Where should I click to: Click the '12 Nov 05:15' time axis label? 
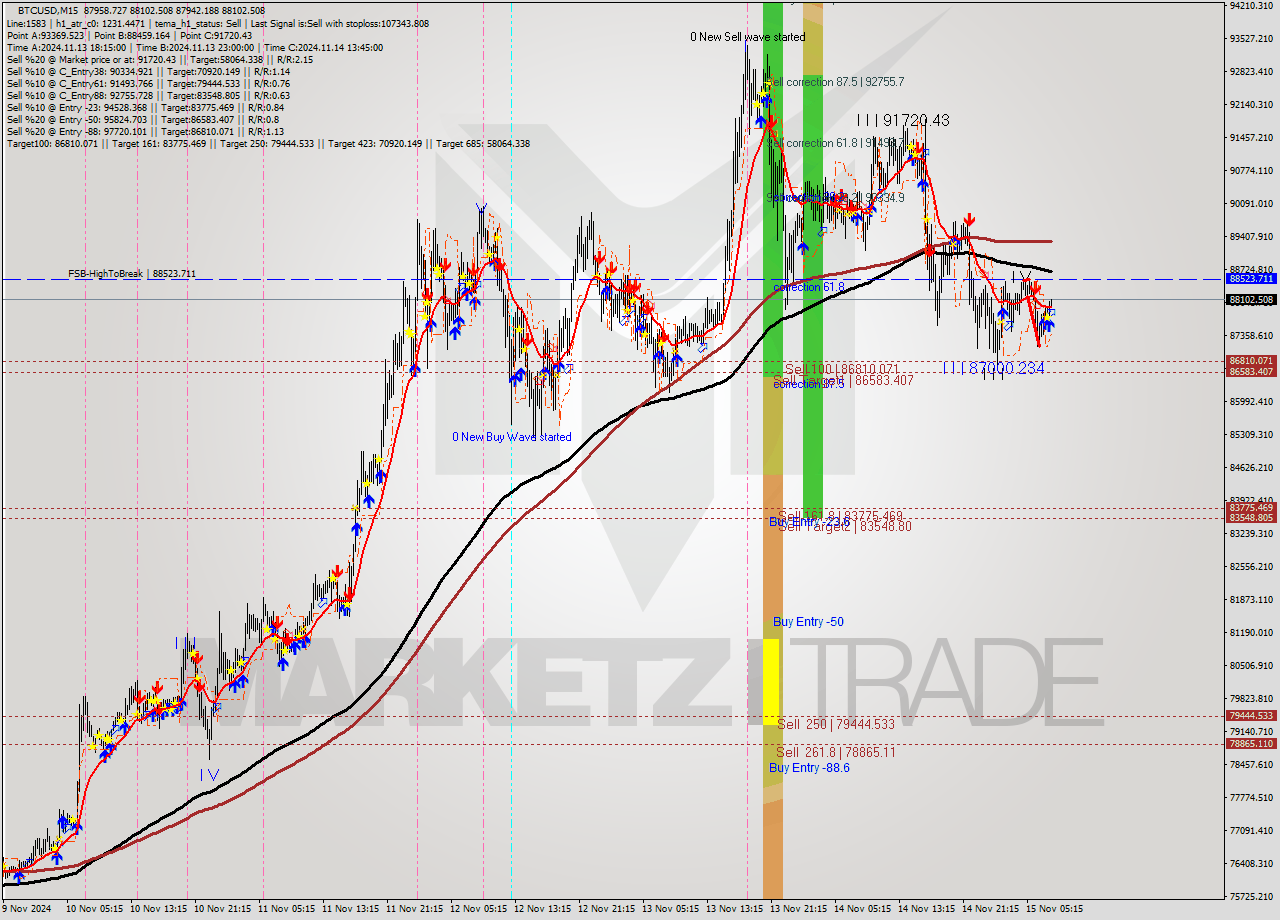tap(479, 909)
